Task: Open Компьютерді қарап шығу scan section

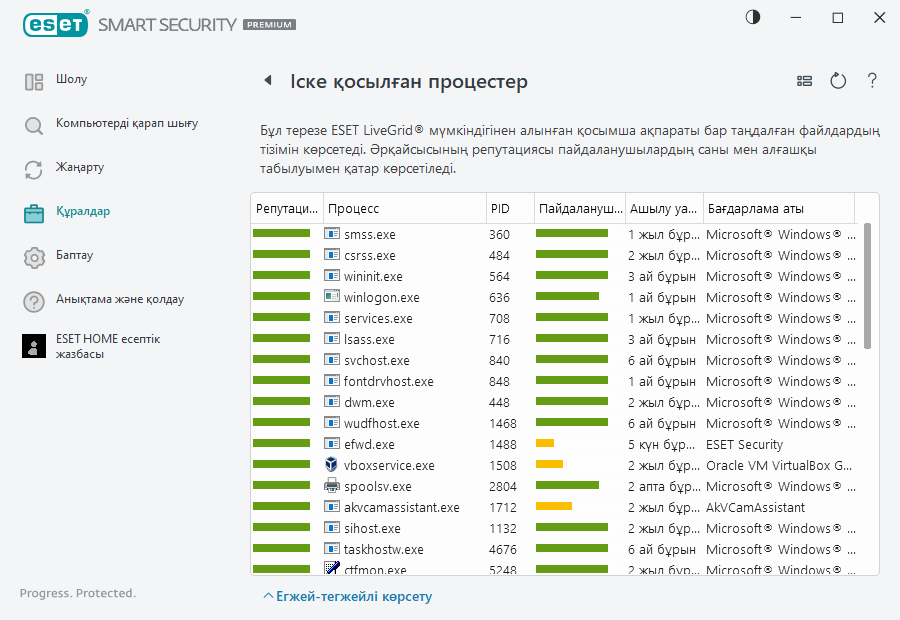Action: tap(126, 124)
